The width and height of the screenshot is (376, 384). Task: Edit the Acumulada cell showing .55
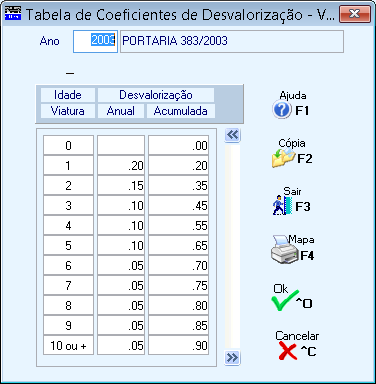pos(179,225)
